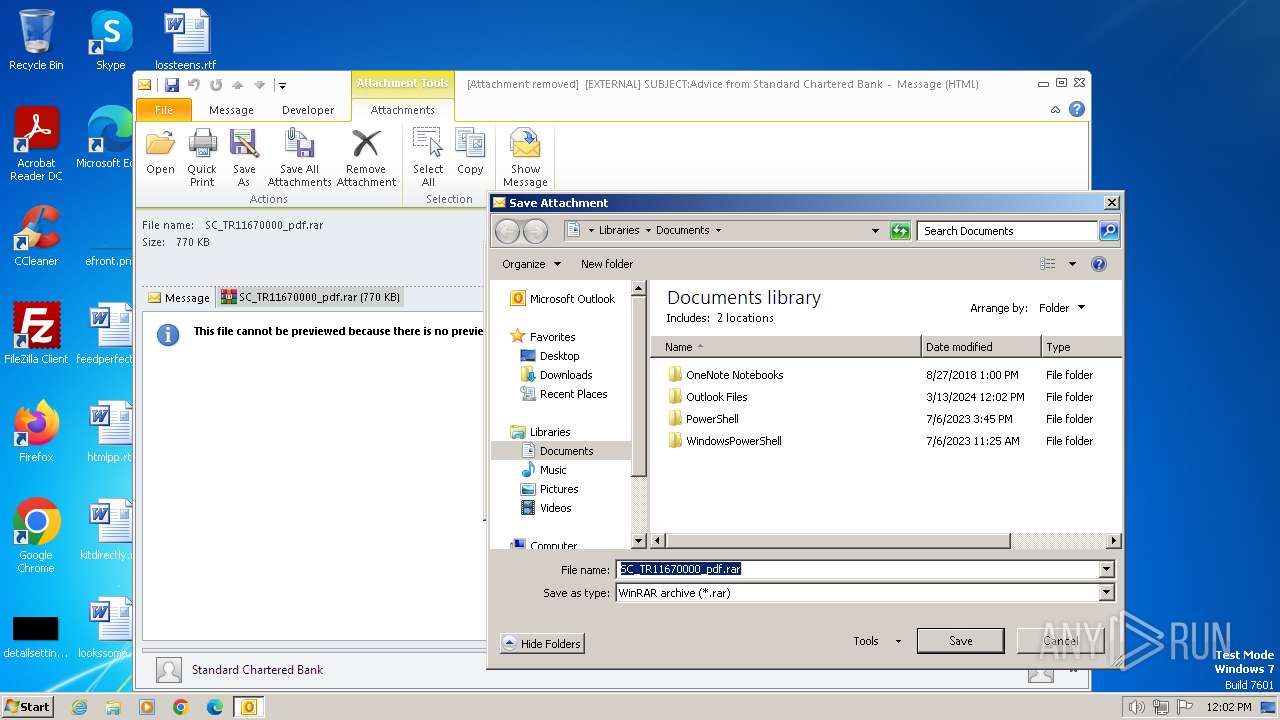Screen dimensions: 1280x720
Task: Click the volume icon in system tray
Action: [x=1137, y=707]
